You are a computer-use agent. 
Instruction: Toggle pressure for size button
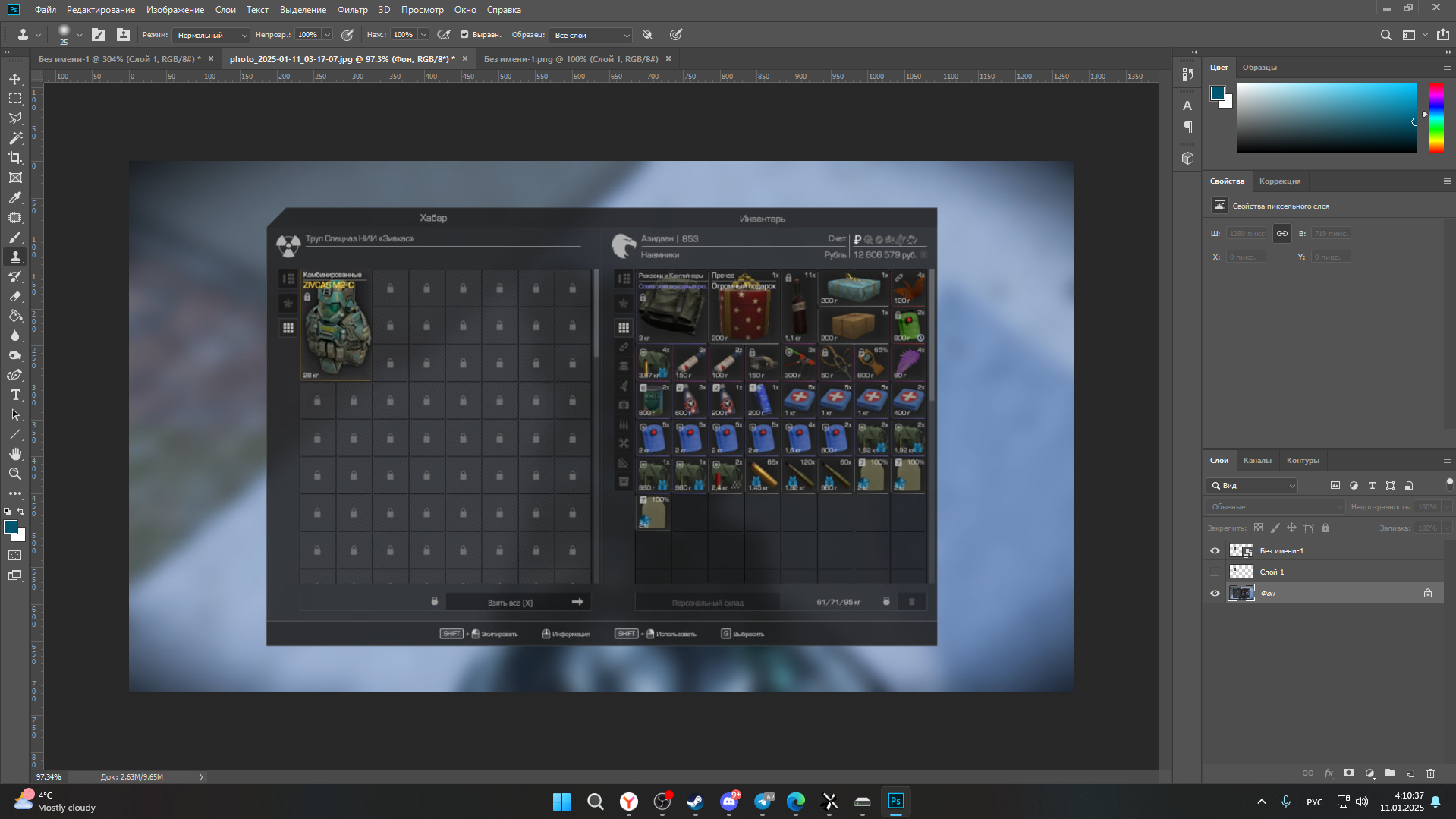click(676, 35)
